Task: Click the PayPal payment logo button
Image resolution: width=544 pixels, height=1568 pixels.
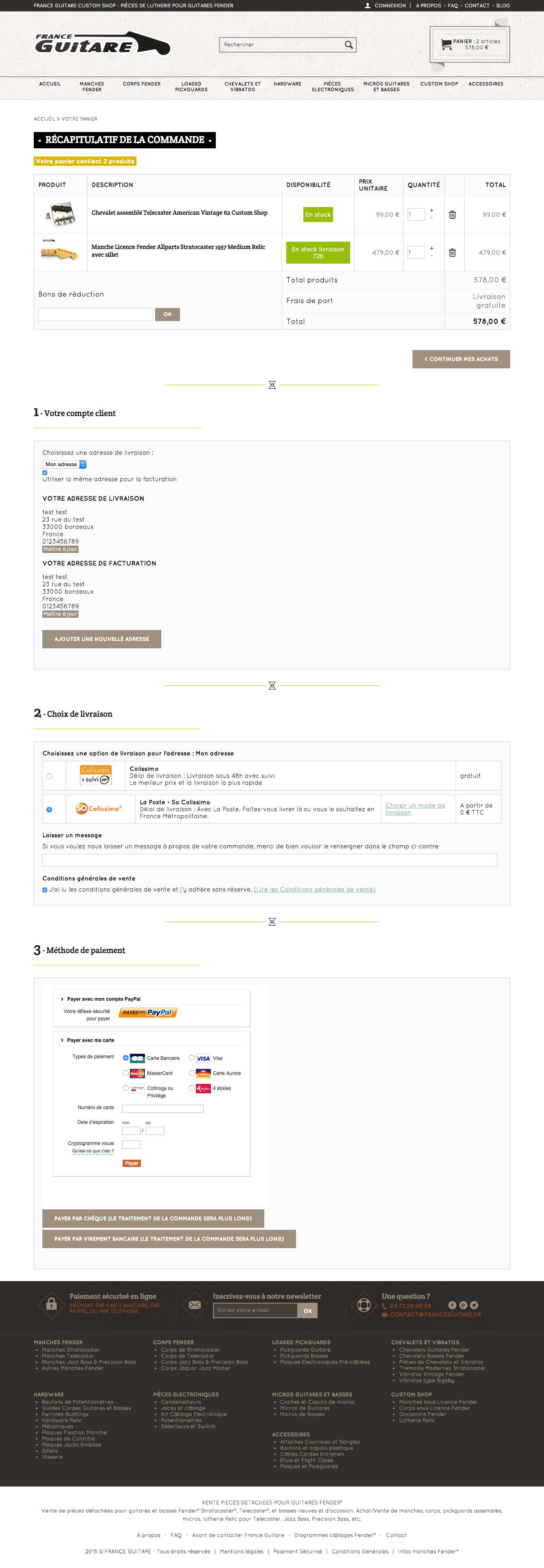Action: click(x=147, y=1013)
